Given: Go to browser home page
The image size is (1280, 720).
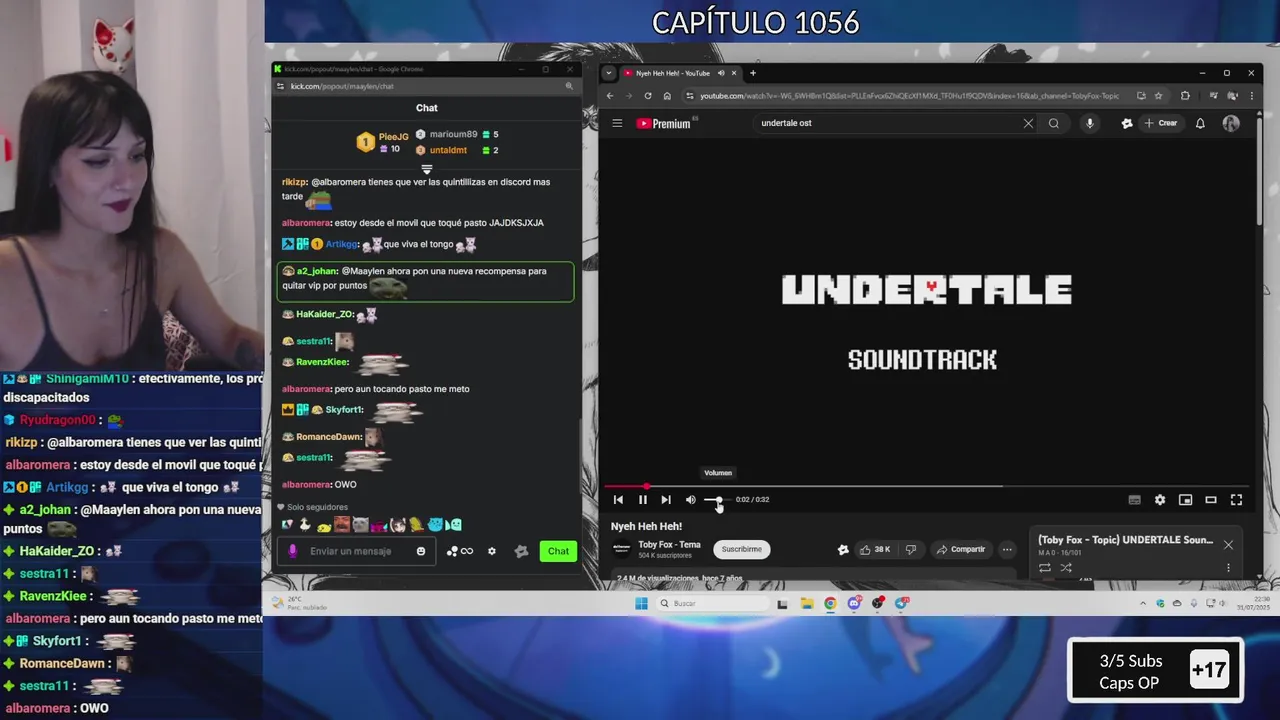Looking at the screenshot, I should click(x=667, y=96).
